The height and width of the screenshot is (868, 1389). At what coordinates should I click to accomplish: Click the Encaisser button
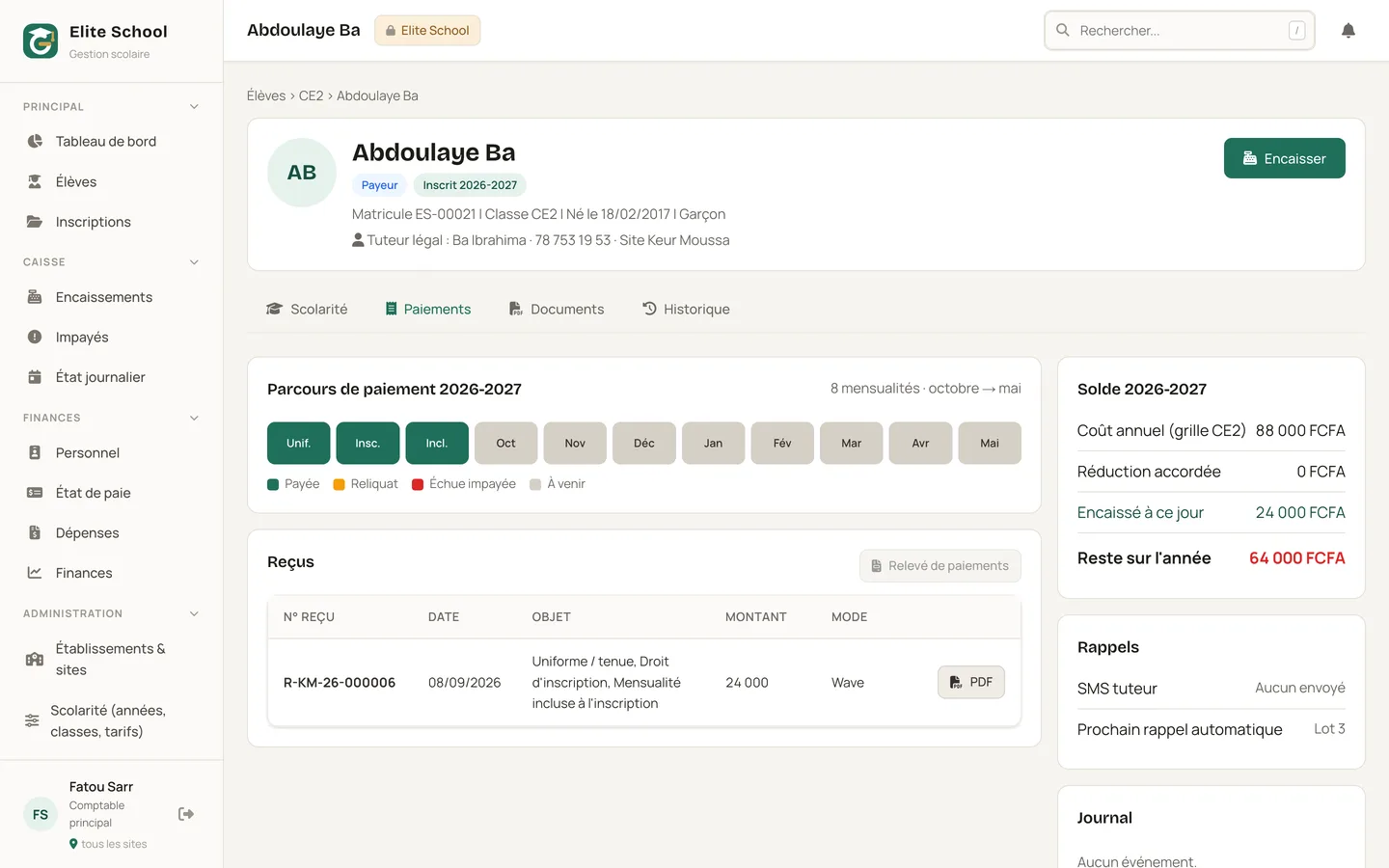(1285, 158)
